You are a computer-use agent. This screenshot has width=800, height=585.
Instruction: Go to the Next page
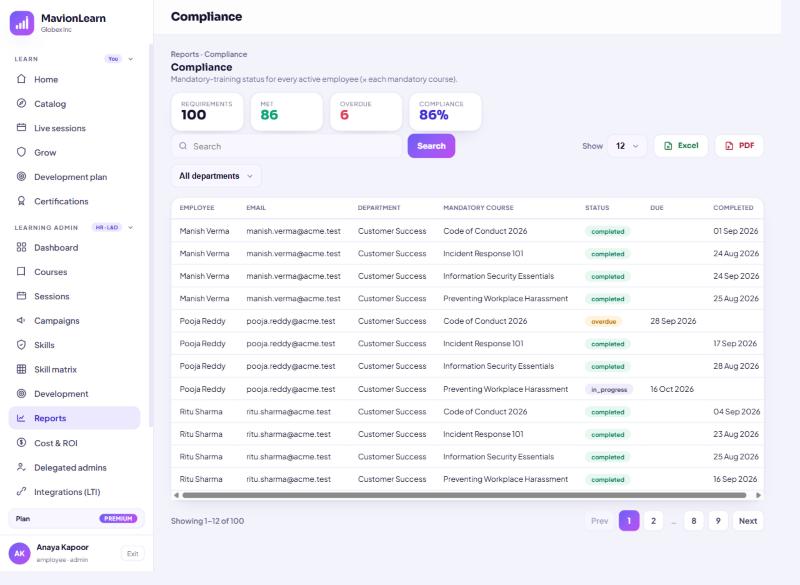point(747,521)
